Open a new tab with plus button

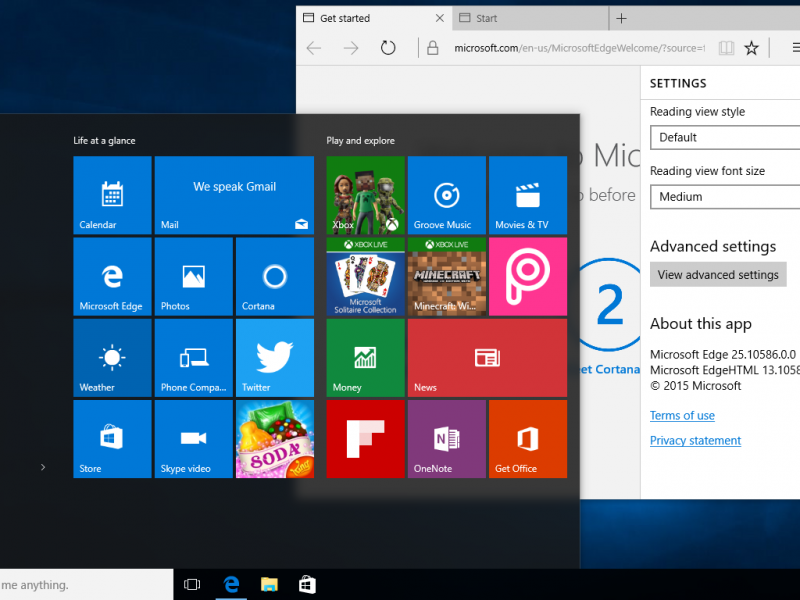(621, 19)
